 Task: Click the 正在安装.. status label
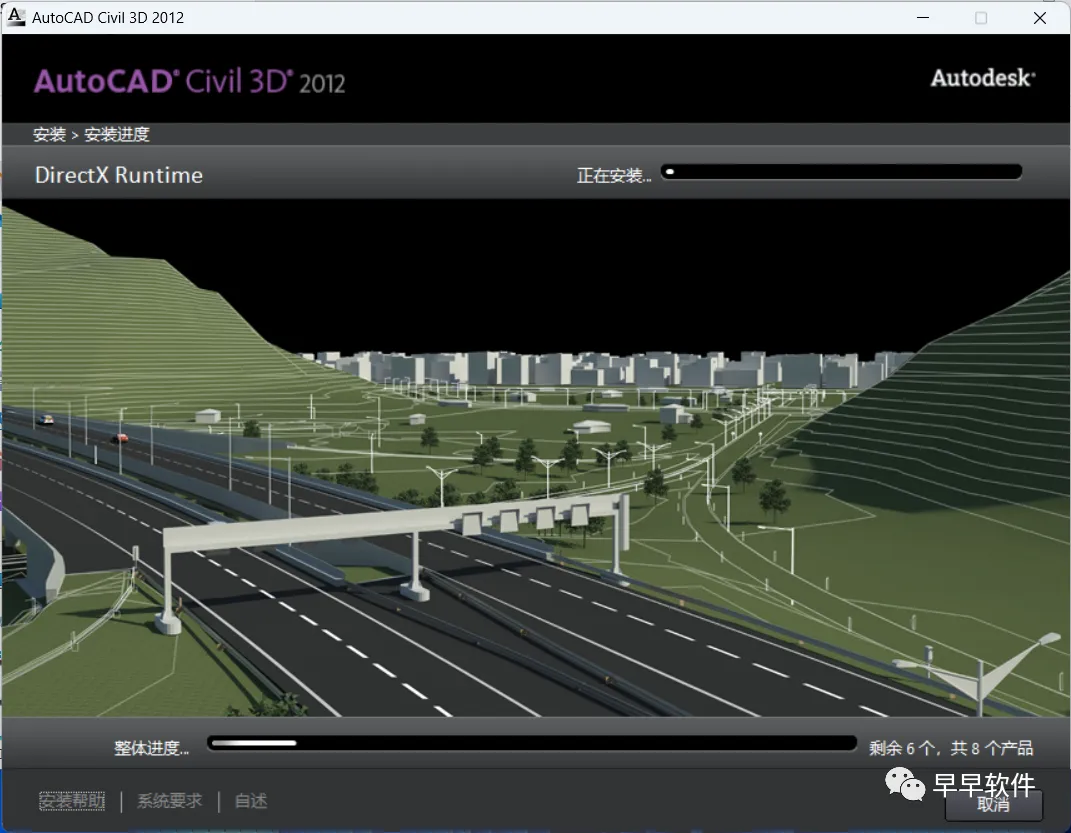pyautogui.click(x=614, y=175)
